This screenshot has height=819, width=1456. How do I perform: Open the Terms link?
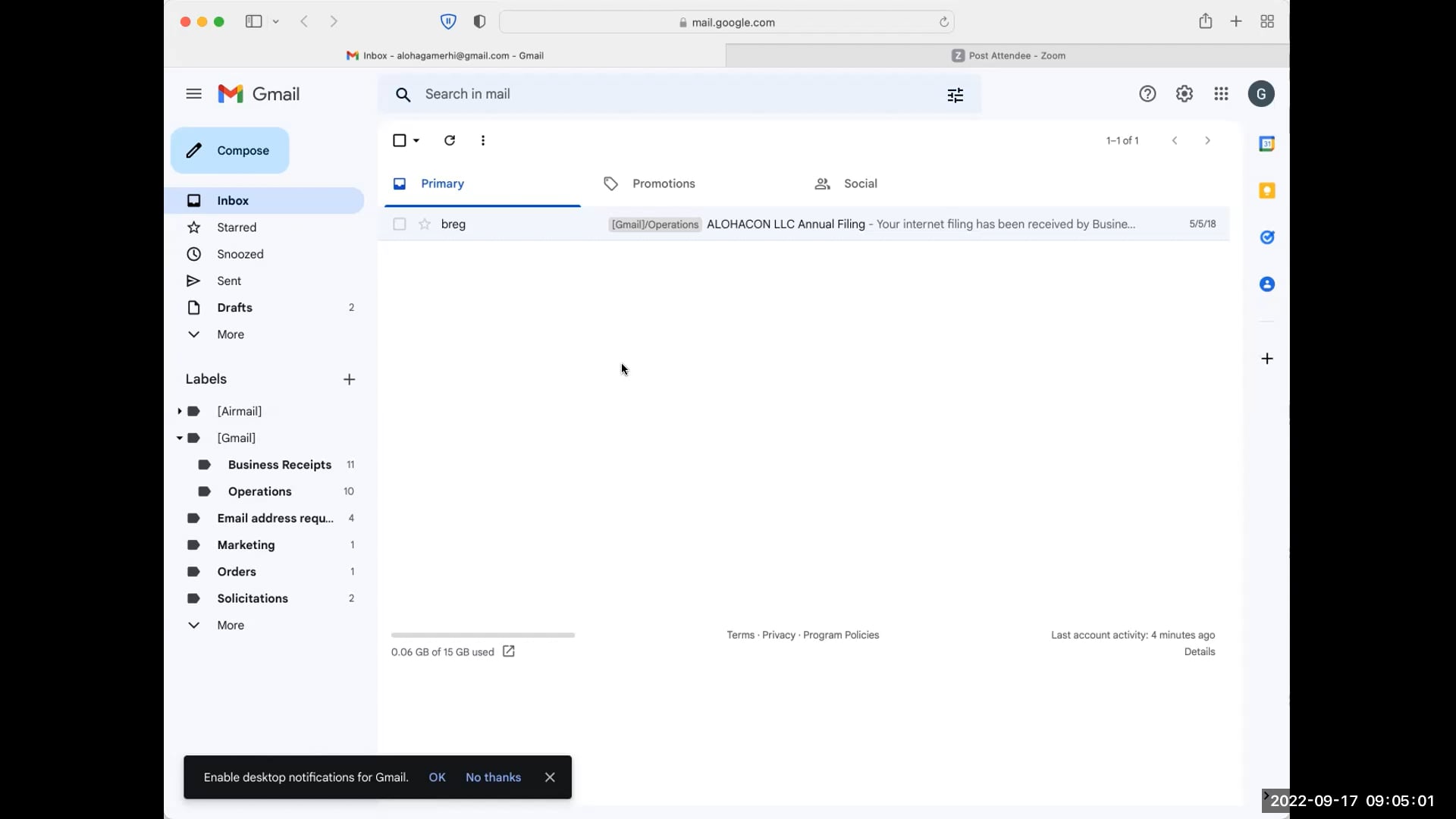740,635
